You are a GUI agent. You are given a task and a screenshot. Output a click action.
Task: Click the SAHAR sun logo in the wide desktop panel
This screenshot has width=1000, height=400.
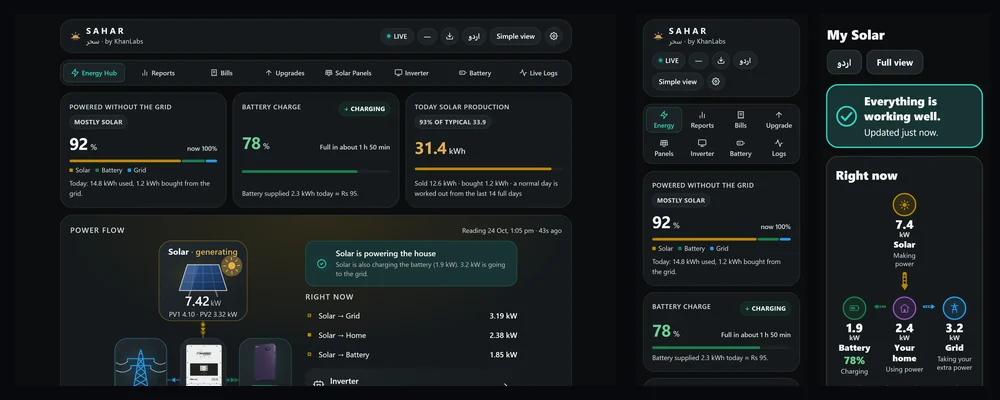[76, 36]
